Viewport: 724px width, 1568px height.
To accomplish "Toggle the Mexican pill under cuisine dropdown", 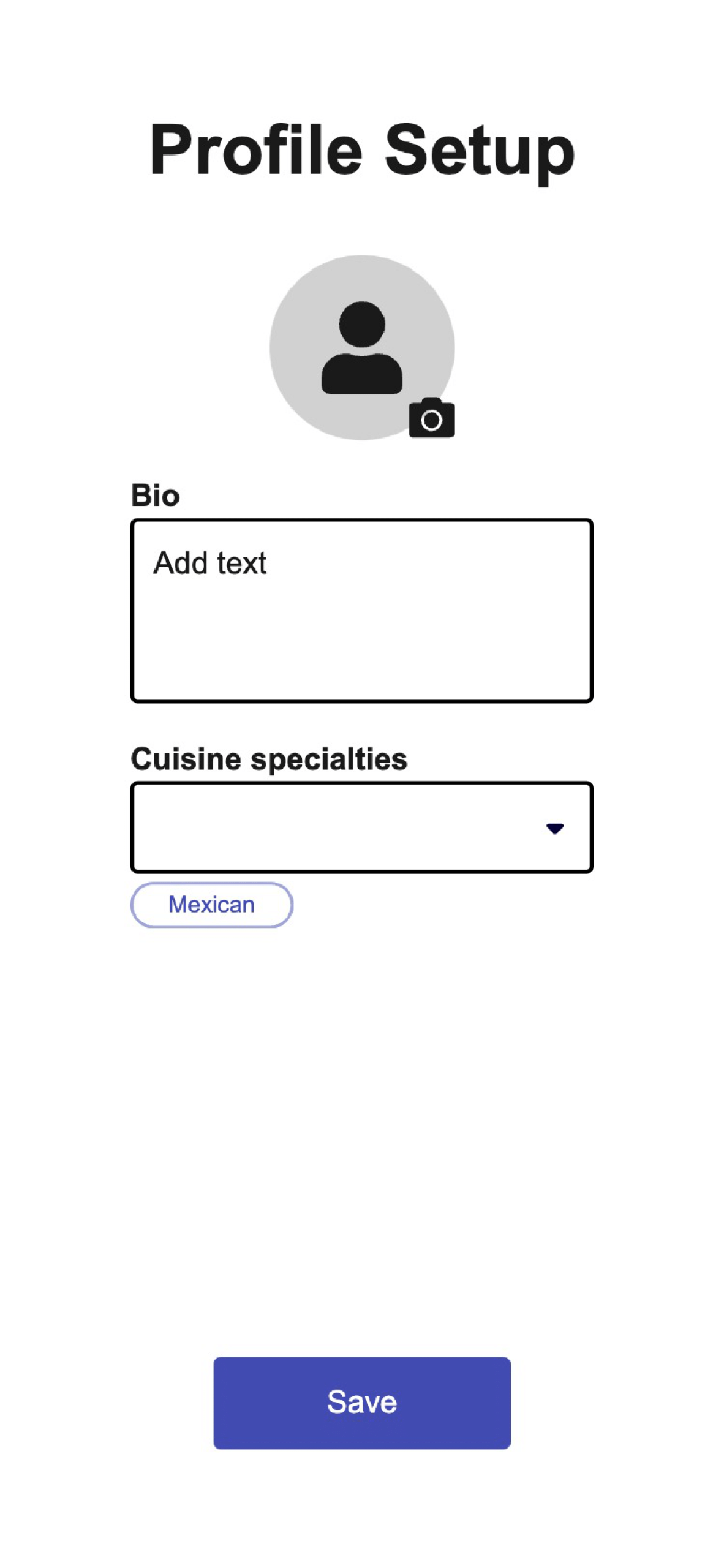I will pos(211,905).
